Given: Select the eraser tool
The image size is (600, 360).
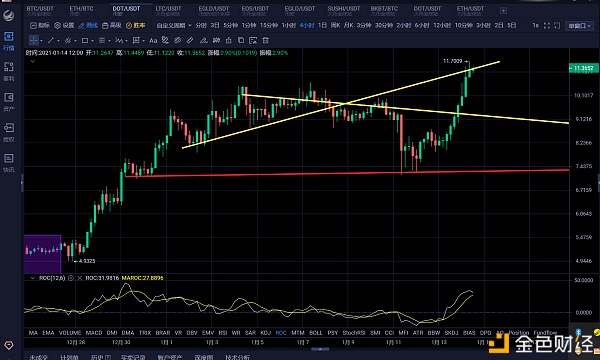Looking at the screenshot, I should click(x=203, y=40).
